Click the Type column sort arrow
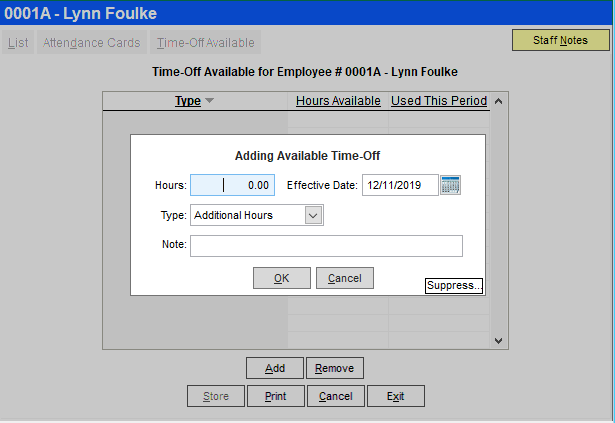Screen dimensions: 615x423 (x=210, y=101)
